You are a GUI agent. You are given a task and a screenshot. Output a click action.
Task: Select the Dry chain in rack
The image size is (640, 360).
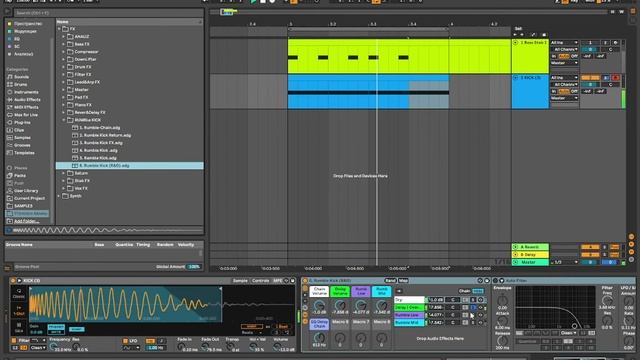[409, 300]
